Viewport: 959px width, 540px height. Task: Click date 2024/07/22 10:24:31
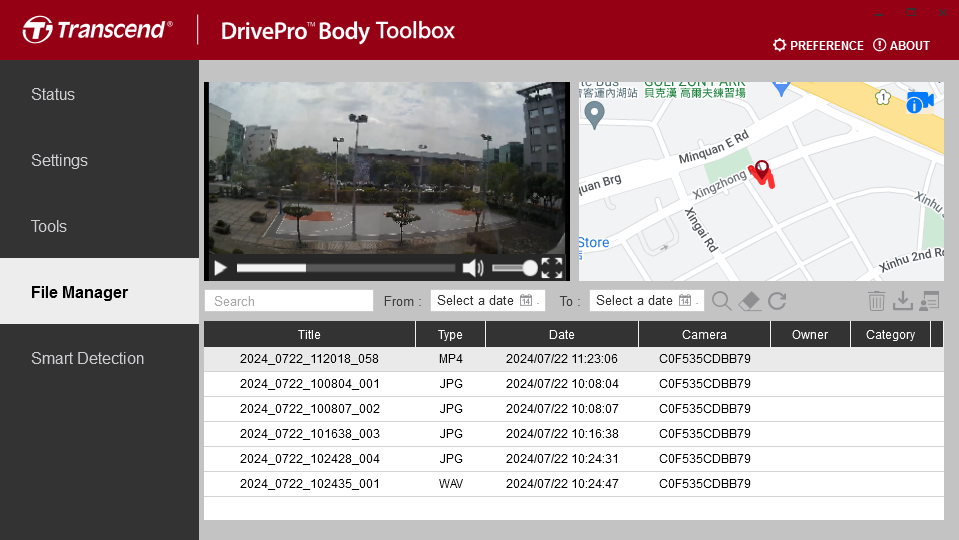click(x=562, y=459)
